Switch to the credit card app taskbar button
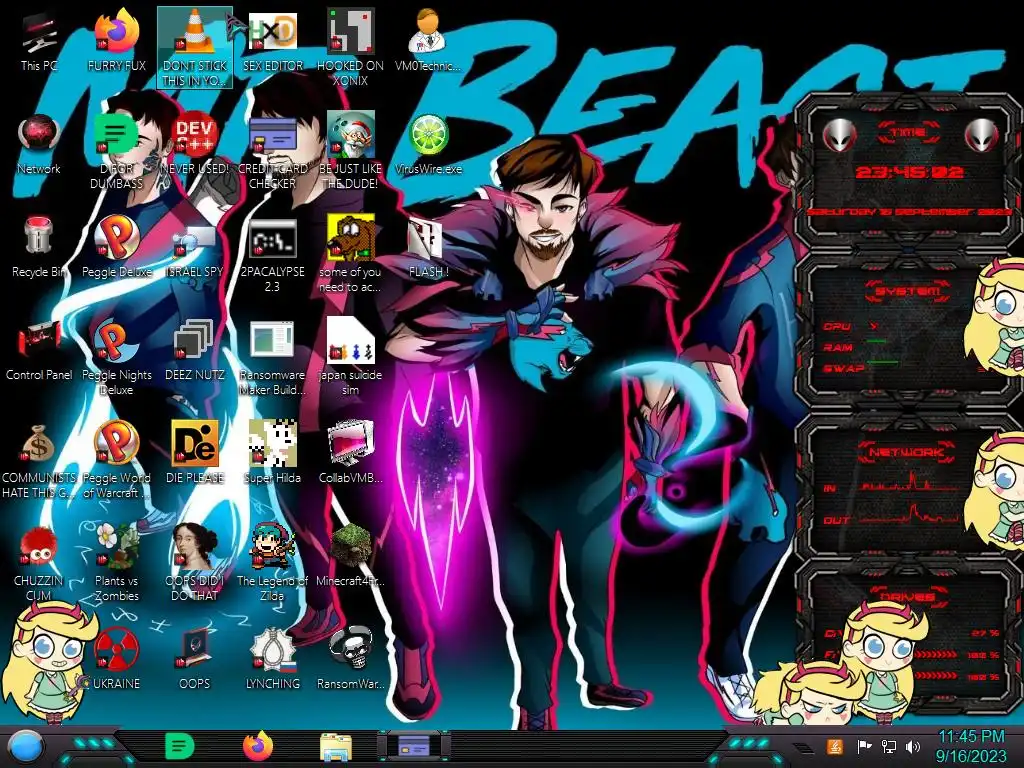 (413, 746)
